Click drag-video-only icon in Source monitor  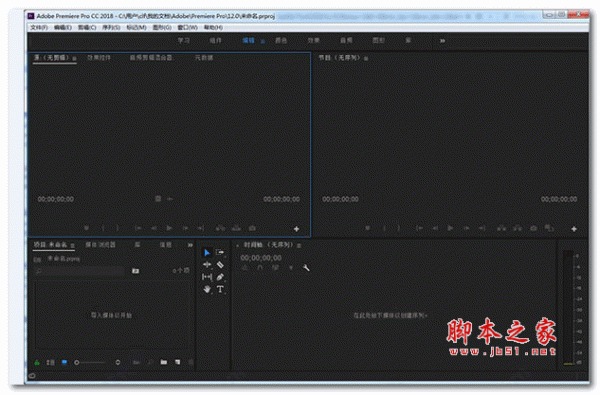(158, 199)
